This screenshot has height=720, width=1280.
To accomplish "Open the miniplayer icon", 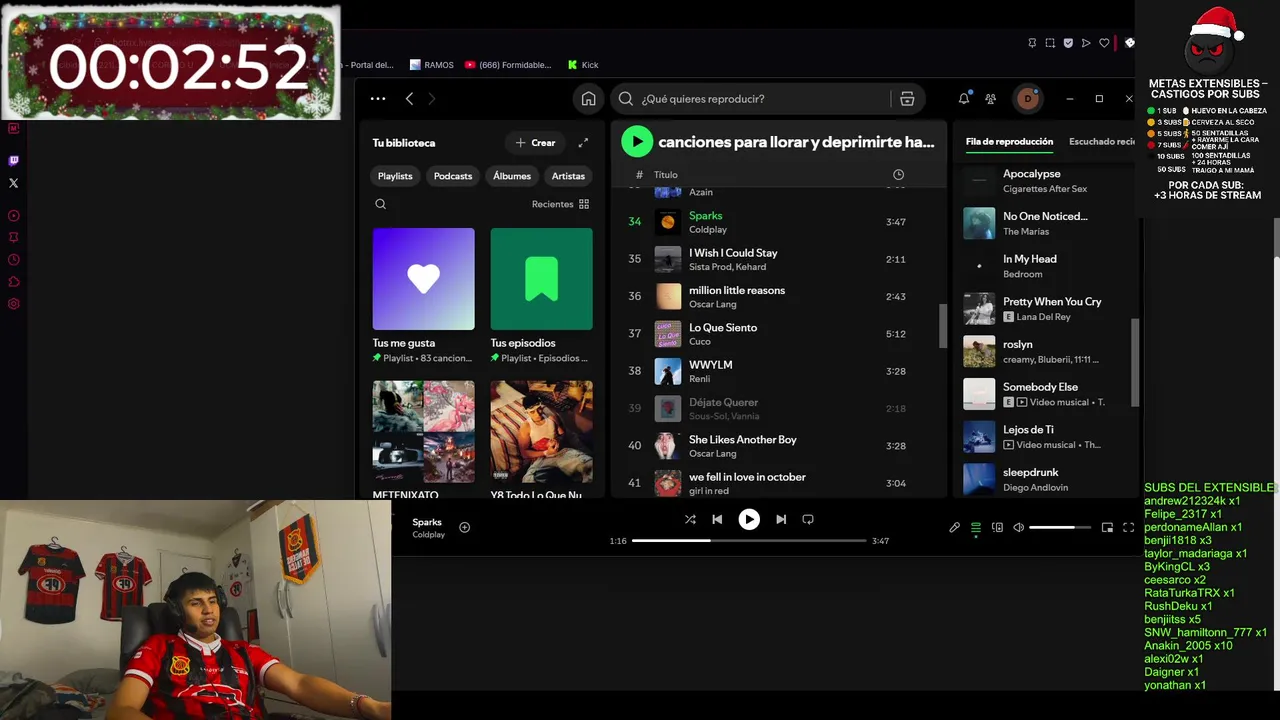I will point(1107,527).
